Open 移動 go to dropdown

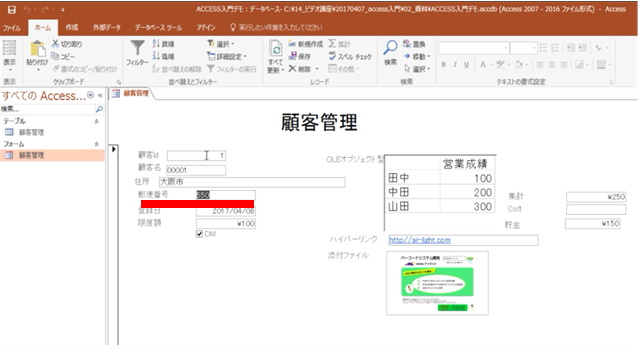417,56
